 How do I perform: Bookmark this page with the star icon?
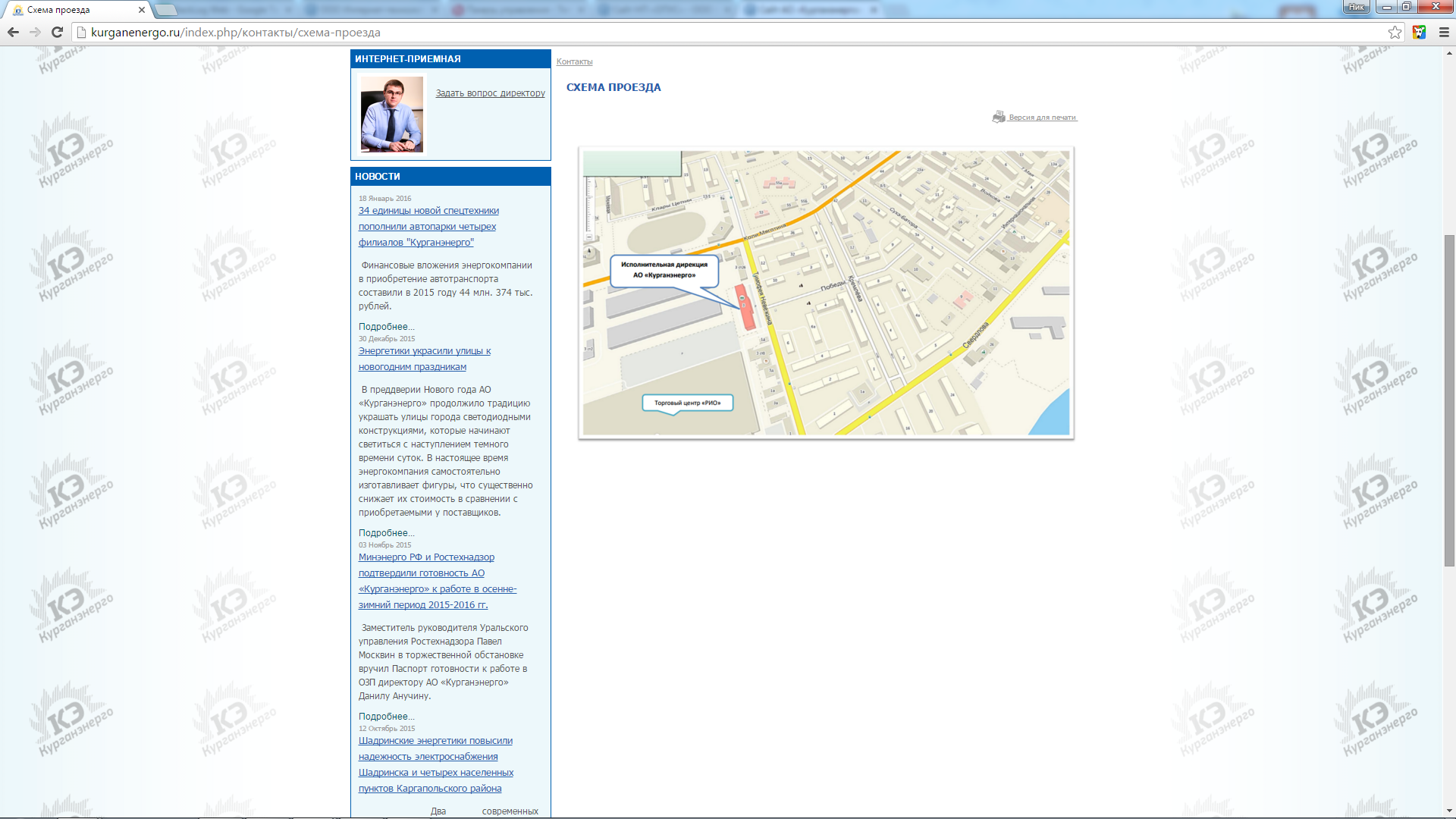click(1395, 32)
